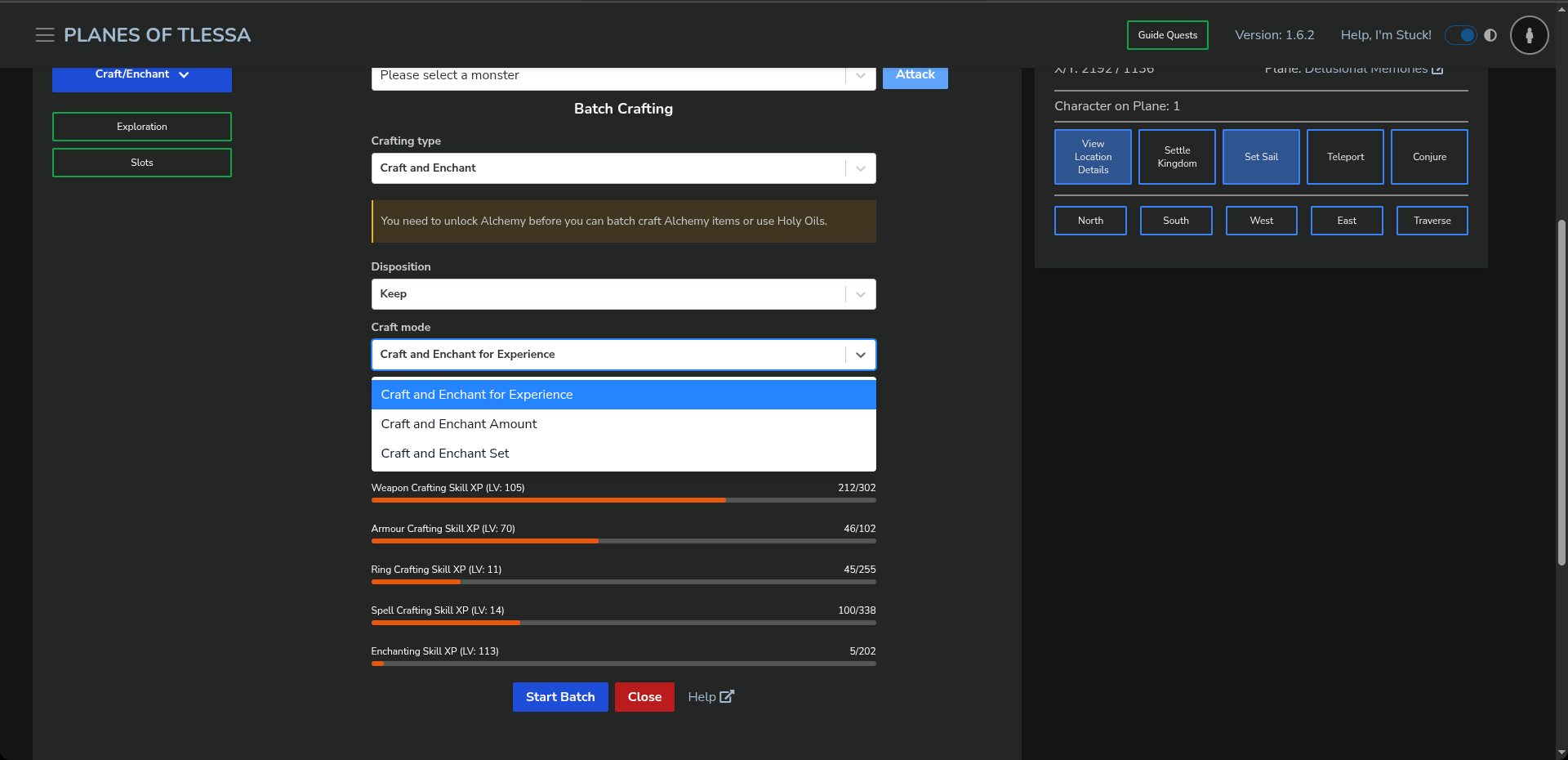Click the Disposition dropdown chevron arrow

pyautogui.click(x=861, y=294)
